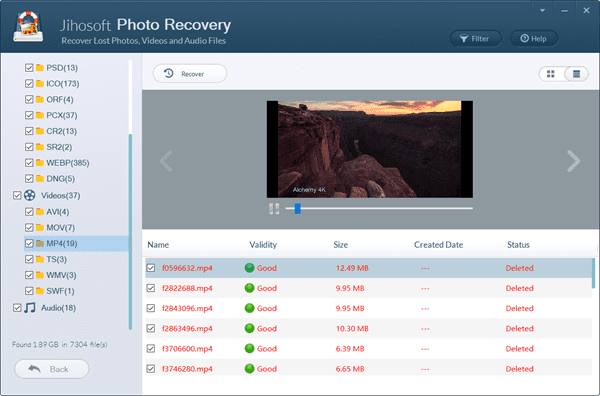Open the Filter options
The height and width of the screenshot is (396, 600).
(475, 39)
